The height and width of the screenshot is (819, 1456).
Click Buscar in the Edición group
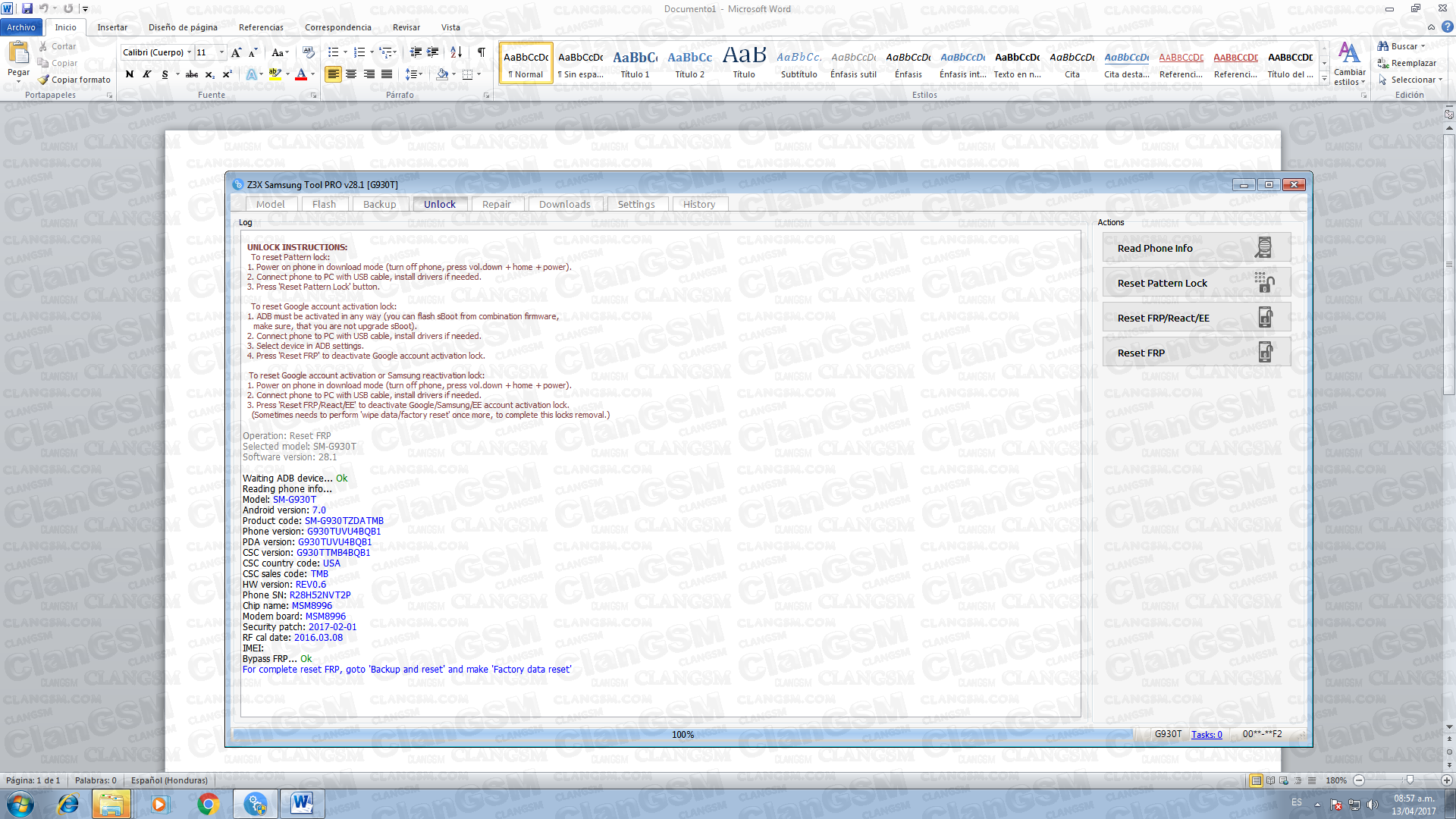click(1401, 46)
